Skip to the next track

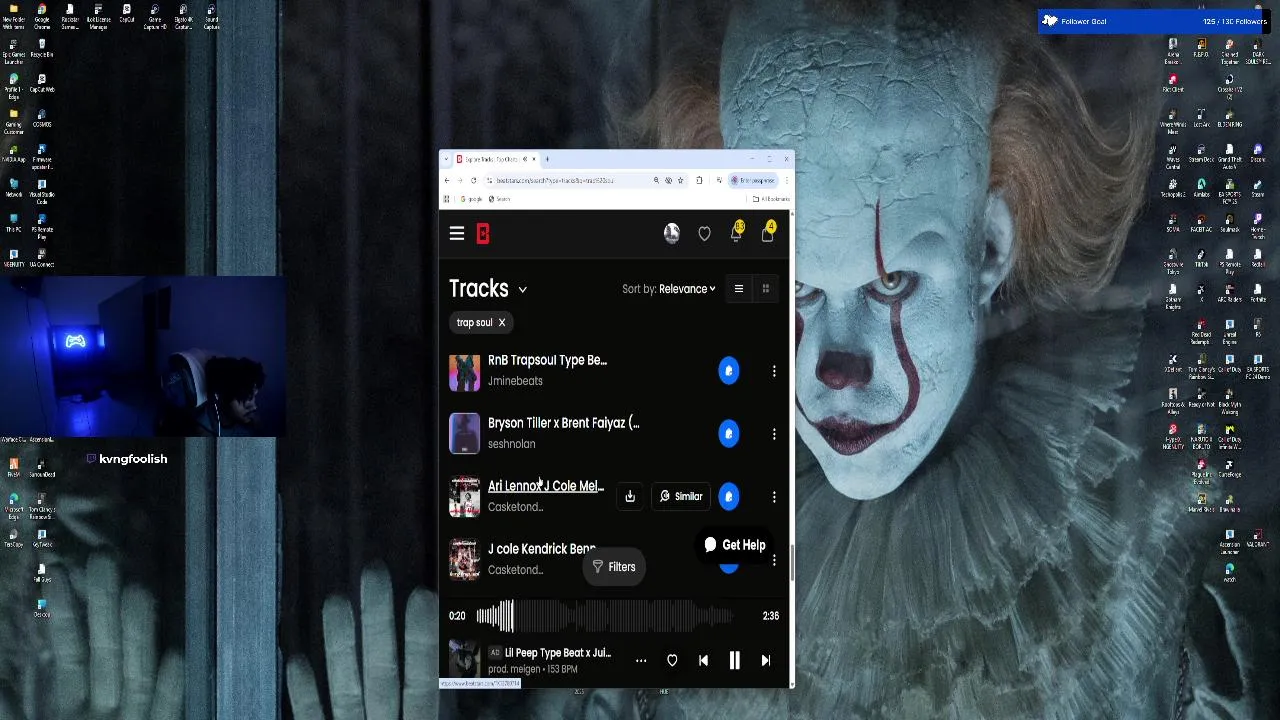(x=765, y=661)
